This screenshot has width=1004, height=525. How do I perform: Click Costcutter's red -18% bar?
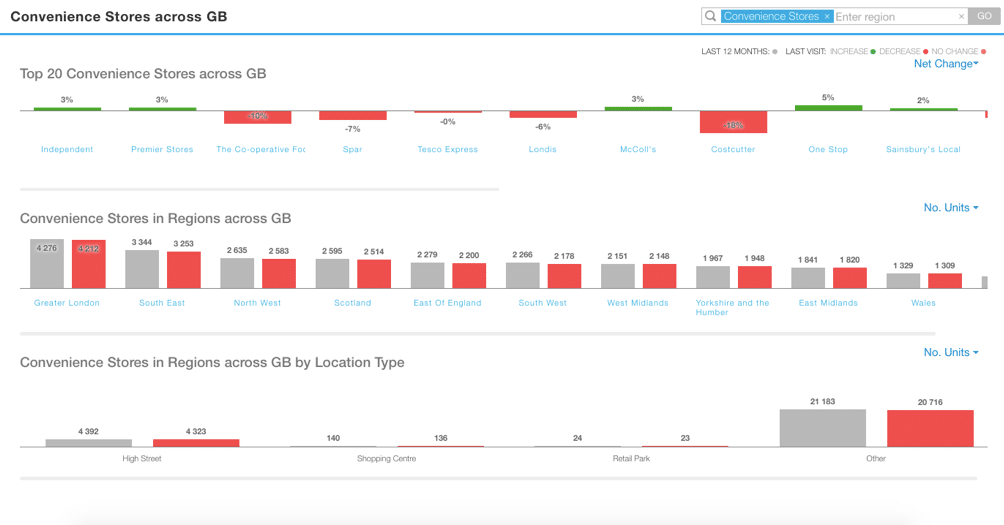(x=733, y=122)
